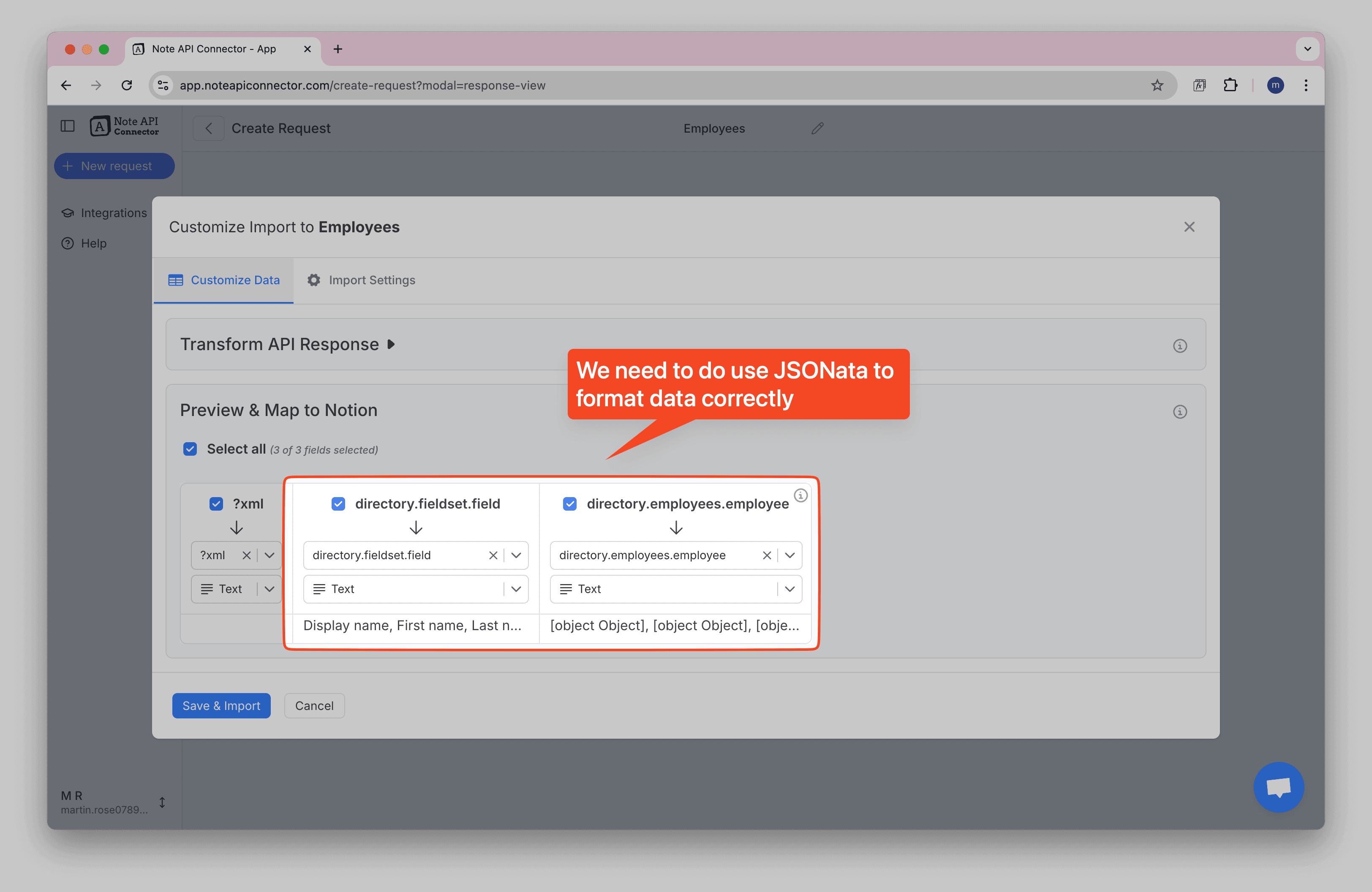Switch to the Import Settings tab
The image size is (1372, 892).
tap(361, 280)
